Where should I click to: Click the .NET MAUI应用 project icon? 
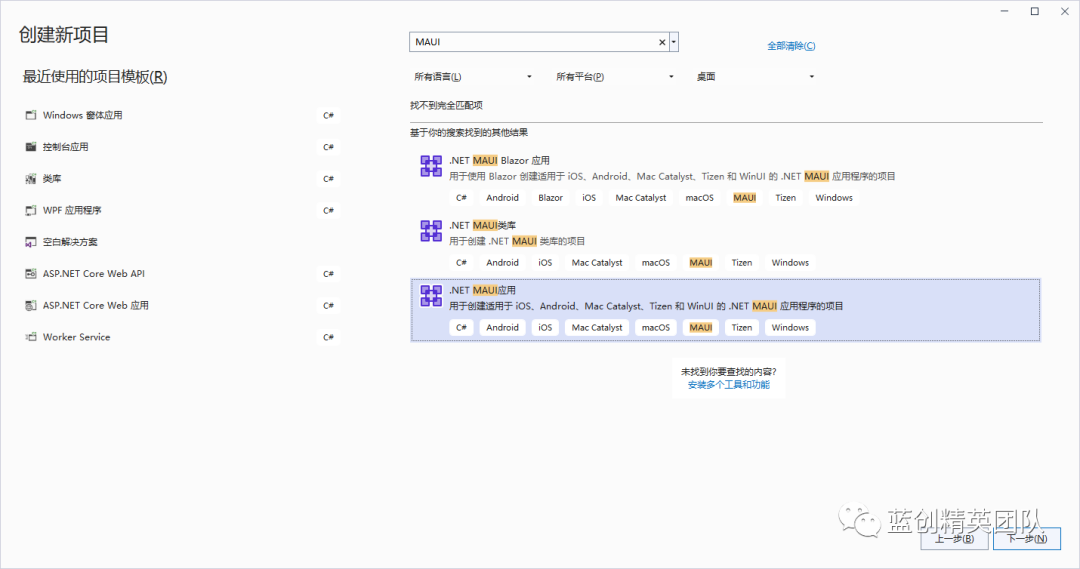[x=431, y=296]
